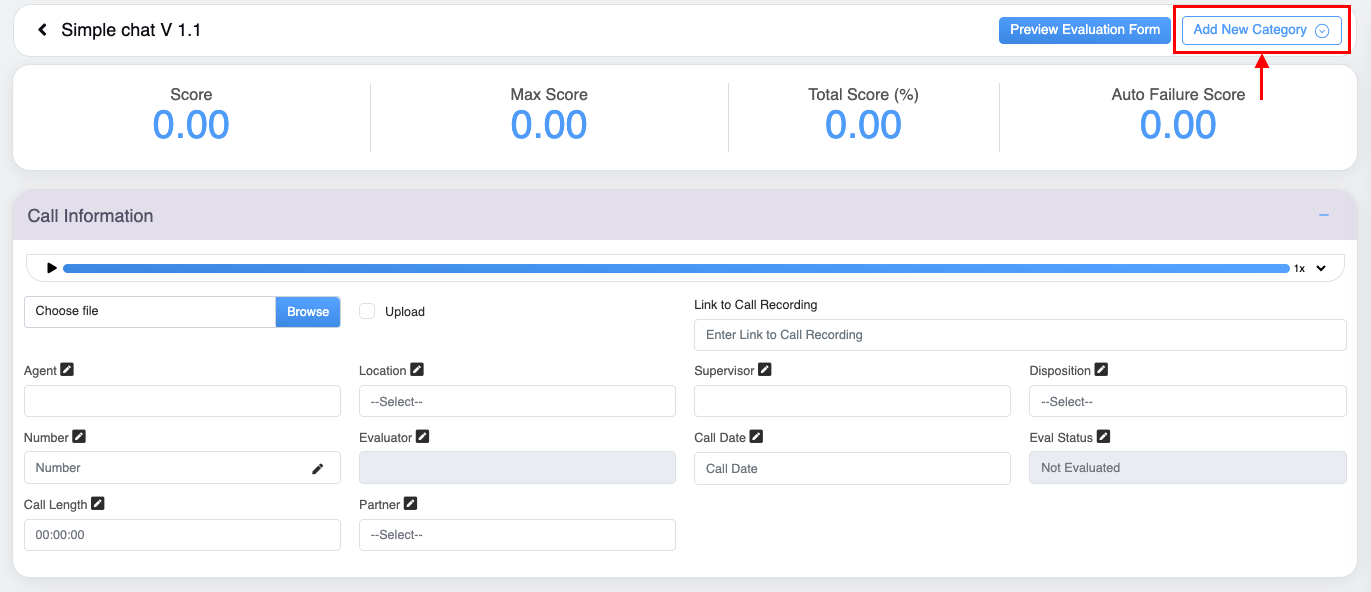Open the Disposition select dropdown
This screenshot has height=592, width=1371.
coord(1187,402)
